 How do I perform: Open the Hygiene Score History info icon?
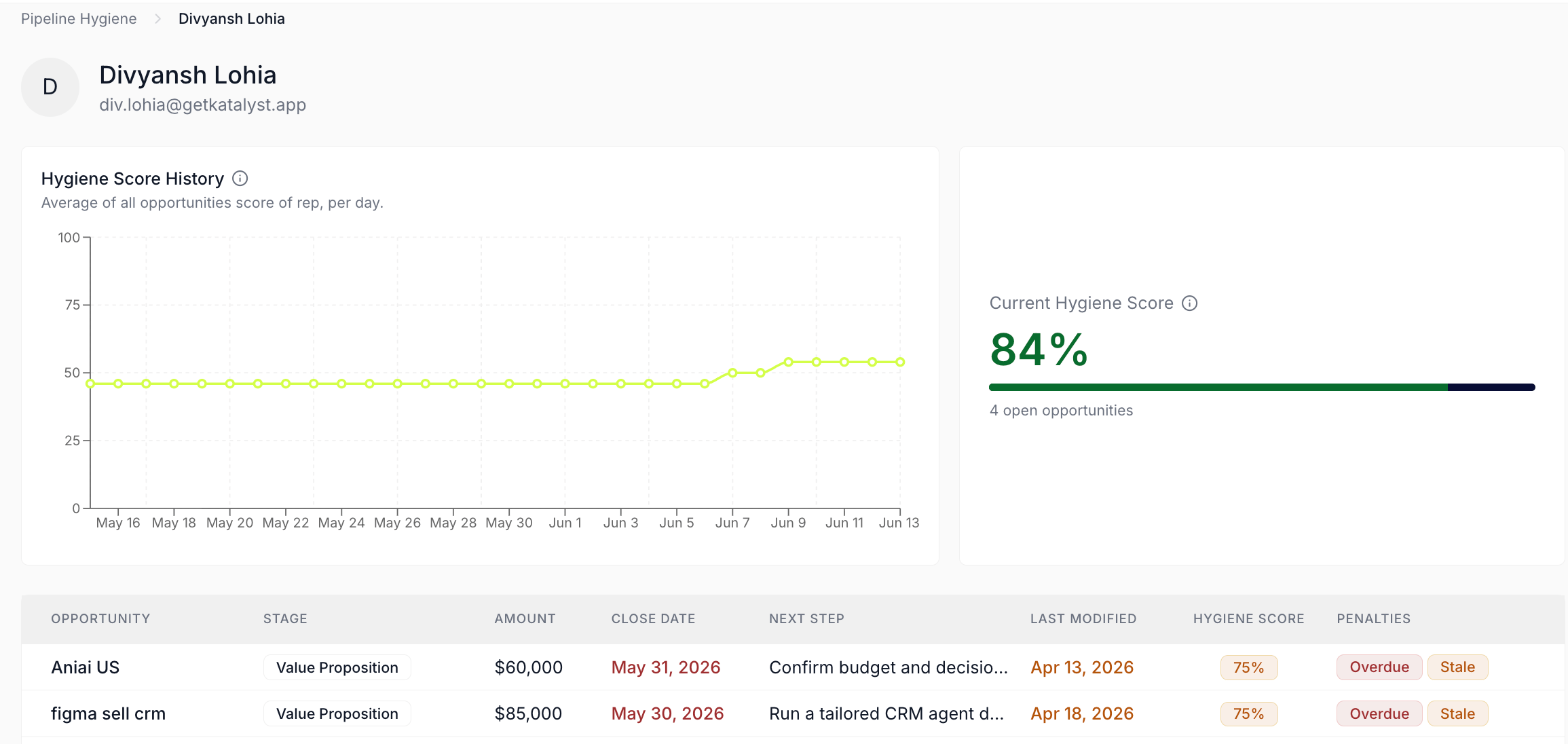click(240, 179)
